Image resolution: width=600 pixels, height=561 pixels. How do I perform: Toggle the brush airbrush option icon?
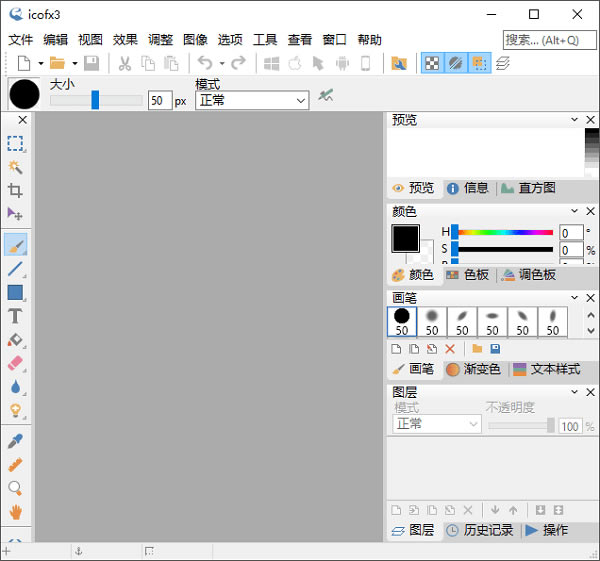click(326, 96)
